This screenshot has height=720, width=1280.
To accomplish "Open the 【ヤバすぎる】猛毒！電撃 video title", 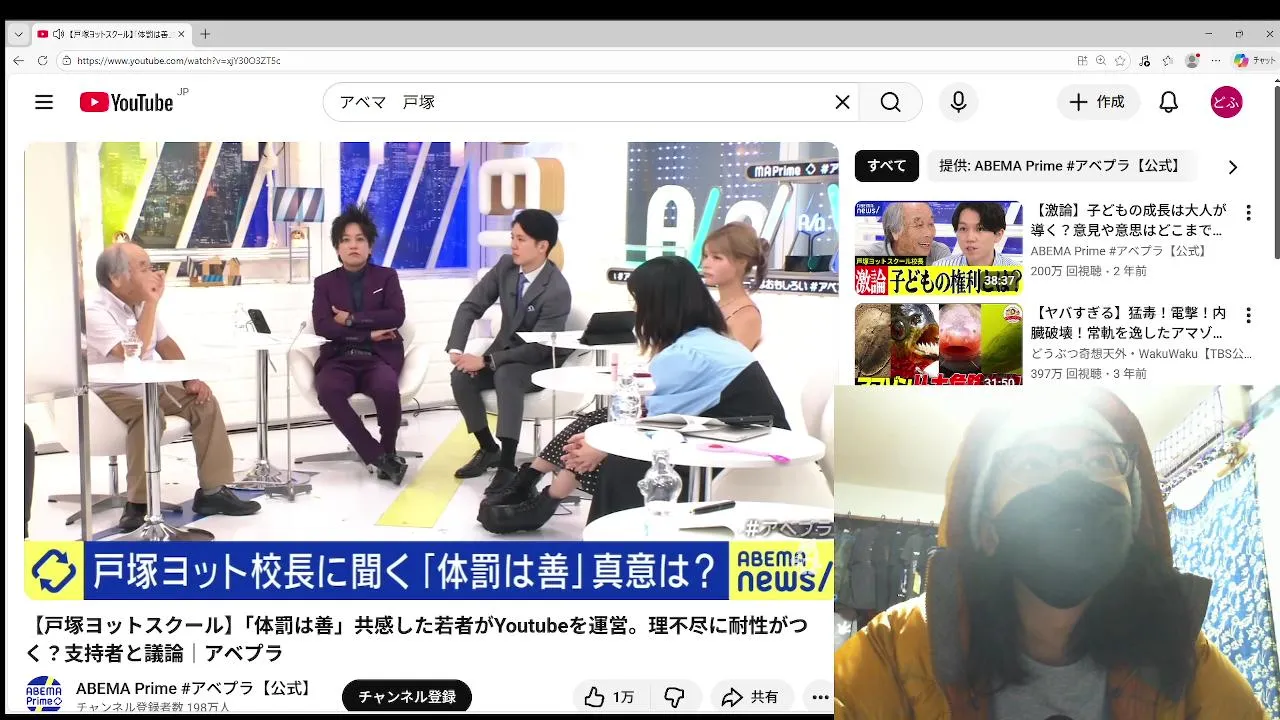I will point(1128,323).
